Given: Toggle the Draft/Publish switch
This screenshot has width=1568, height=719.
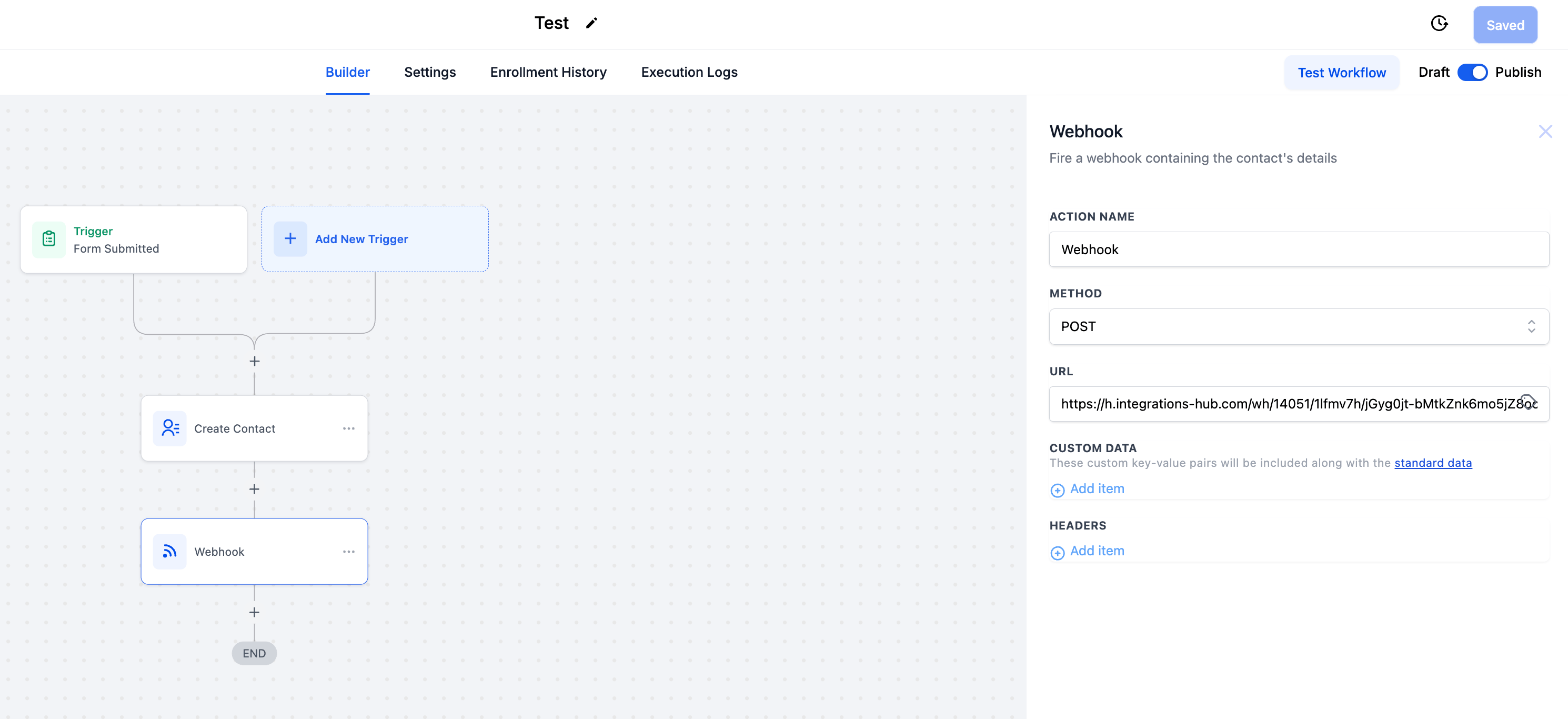Looking at the screenshot, I should click(1472, 73).
